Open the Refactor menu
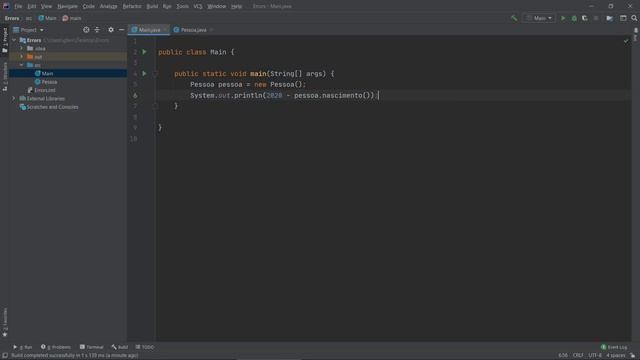The image size is (640, 360). [x=132, y=6]
